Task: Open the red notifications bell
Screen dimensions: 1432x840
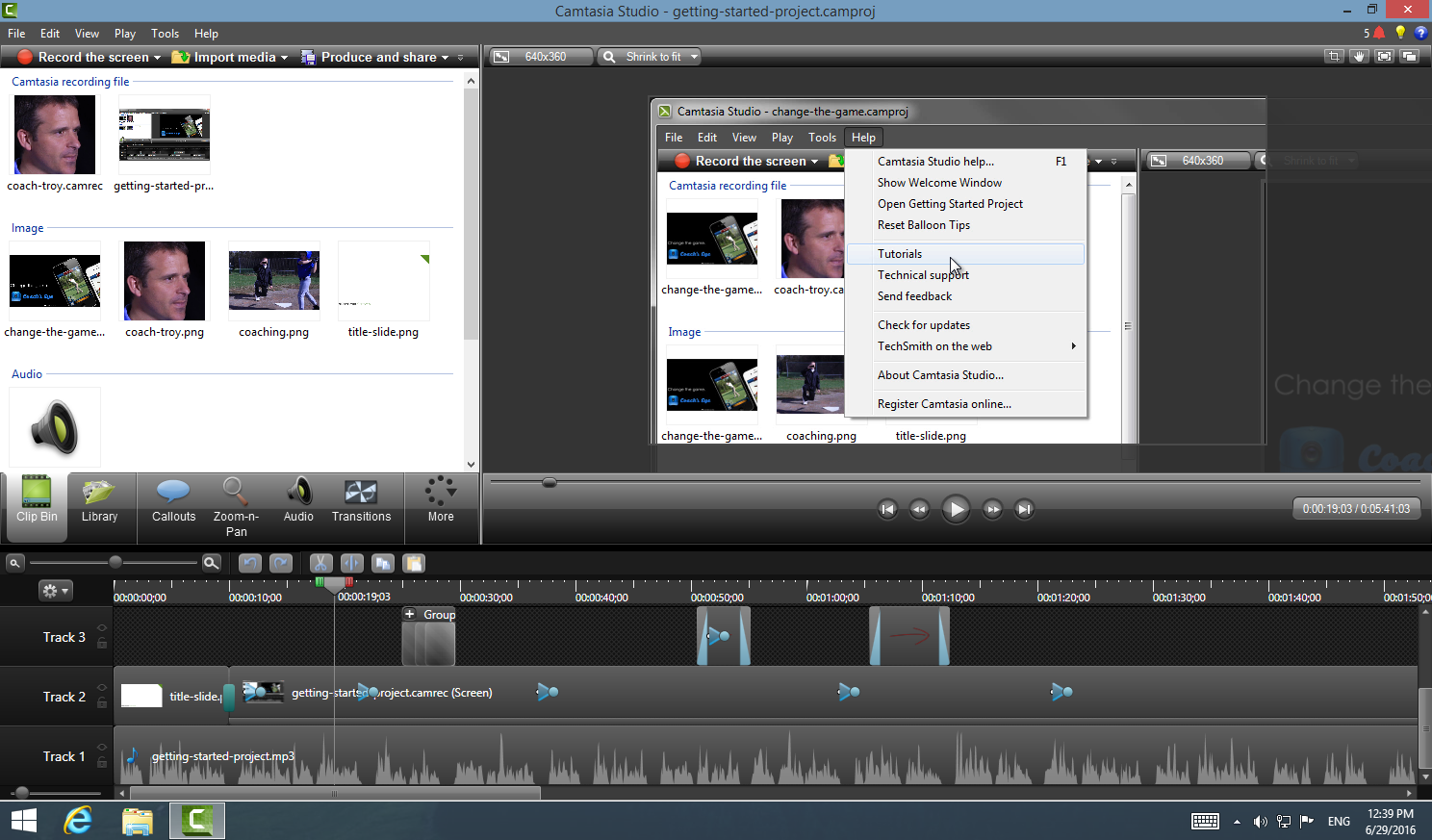Action: tap(1379, 33)
